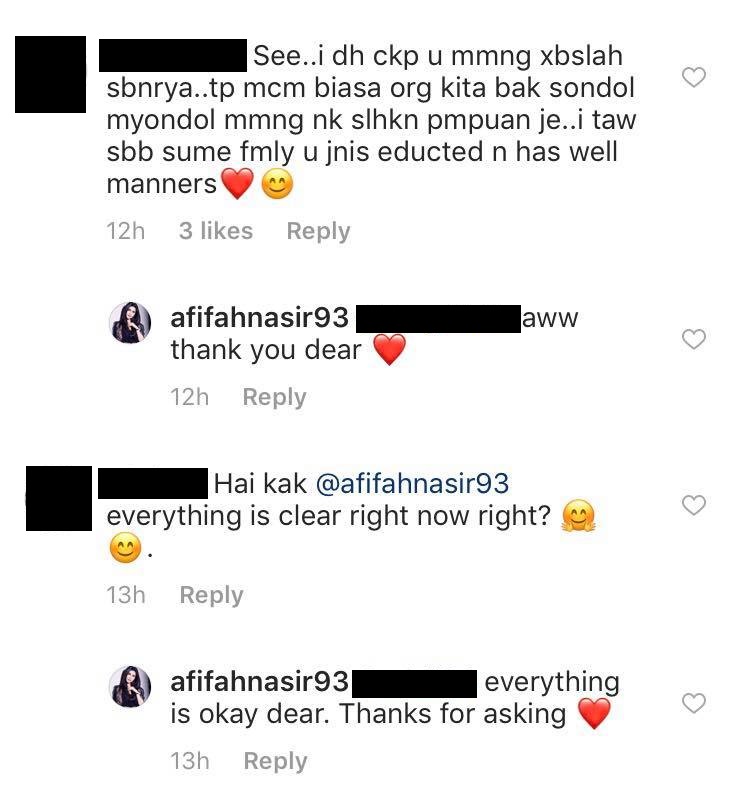Like the 'See..i dh ckp' comment heart
Viewport: 750px width, 787px height.
694,77
